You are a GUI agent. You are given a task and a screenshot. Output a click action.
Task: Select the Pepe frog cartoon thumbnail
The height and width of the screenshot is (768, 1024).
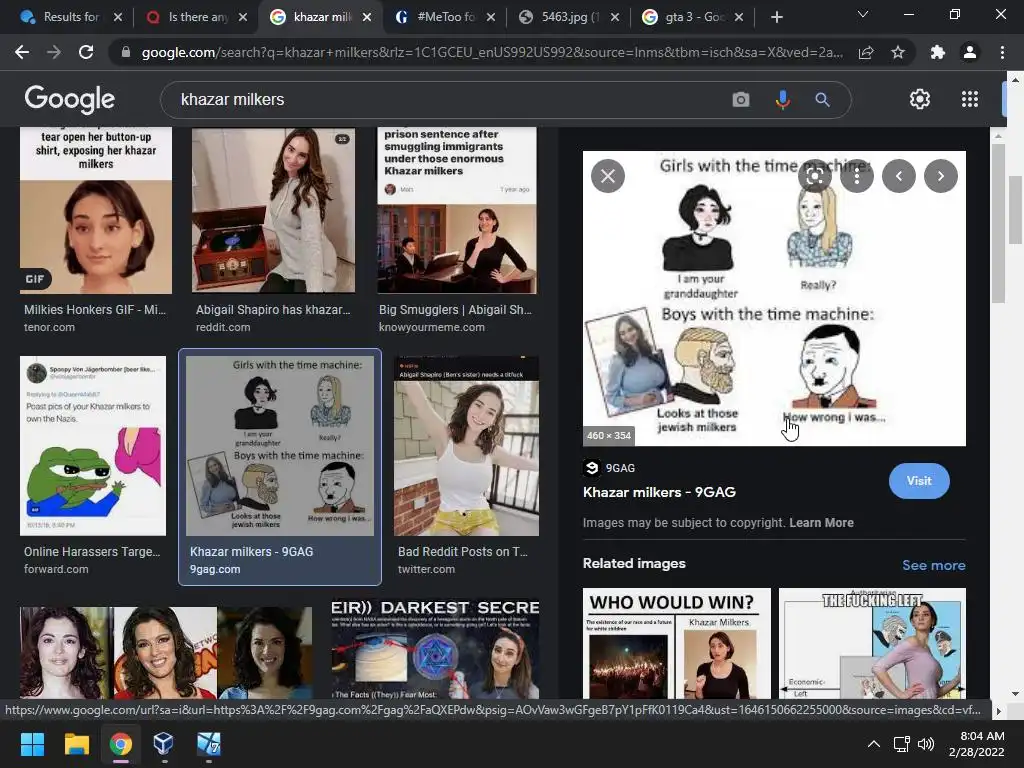[x=93, y=445]
